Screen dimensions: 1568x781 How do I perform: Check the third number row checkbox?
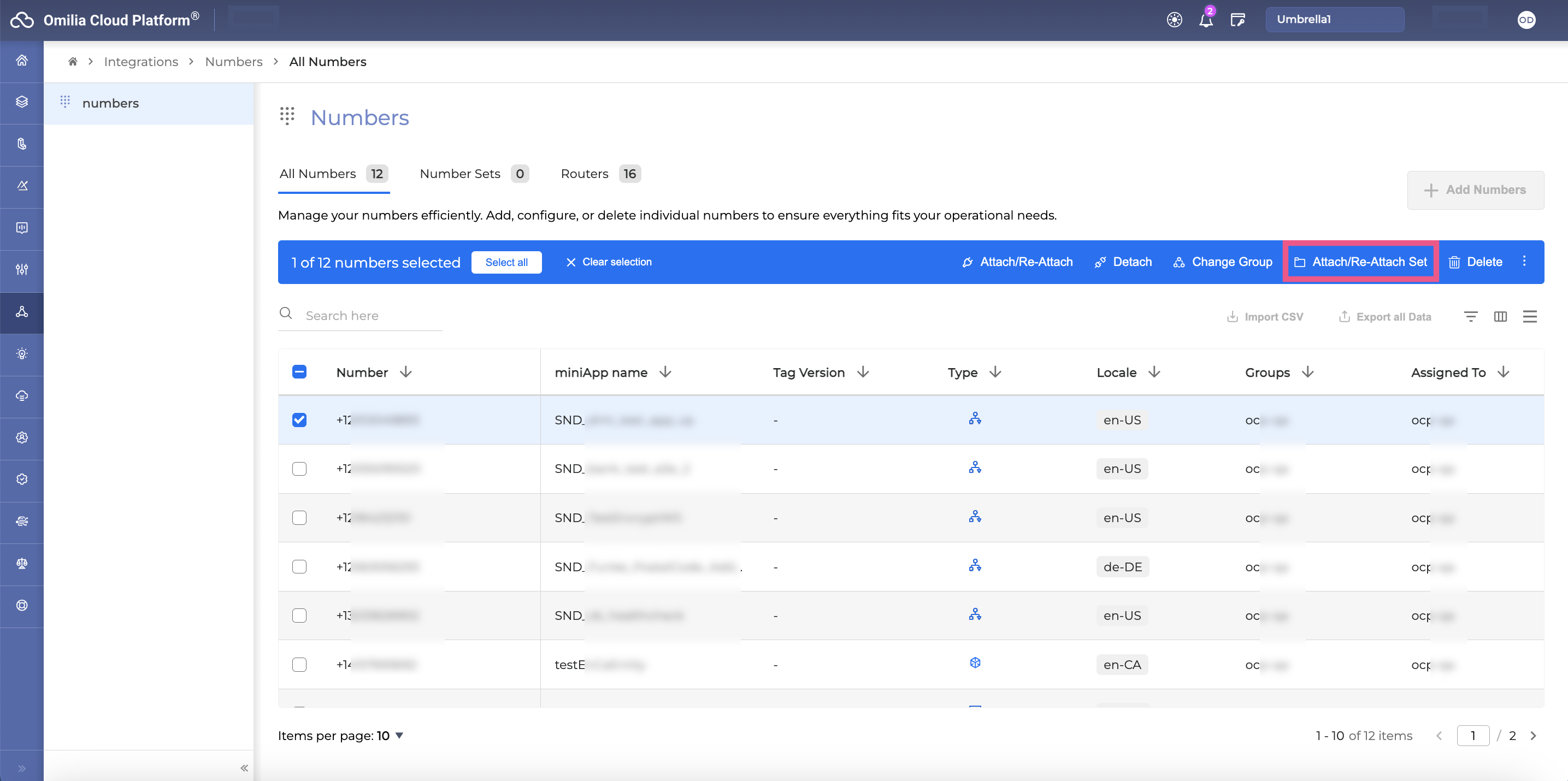click(x=299, y=518)
